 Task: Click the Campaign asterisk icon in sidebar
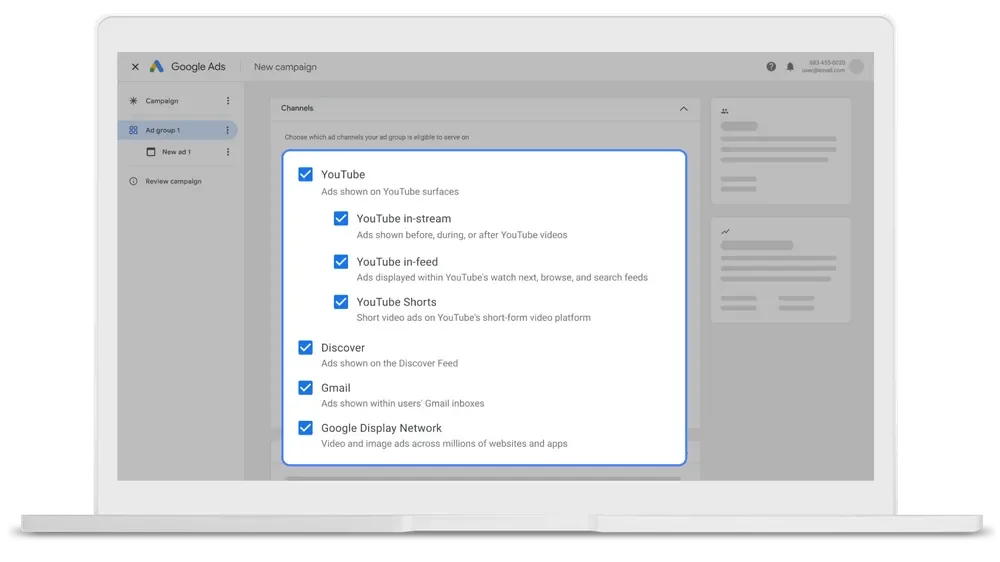(x=133, y=101)
